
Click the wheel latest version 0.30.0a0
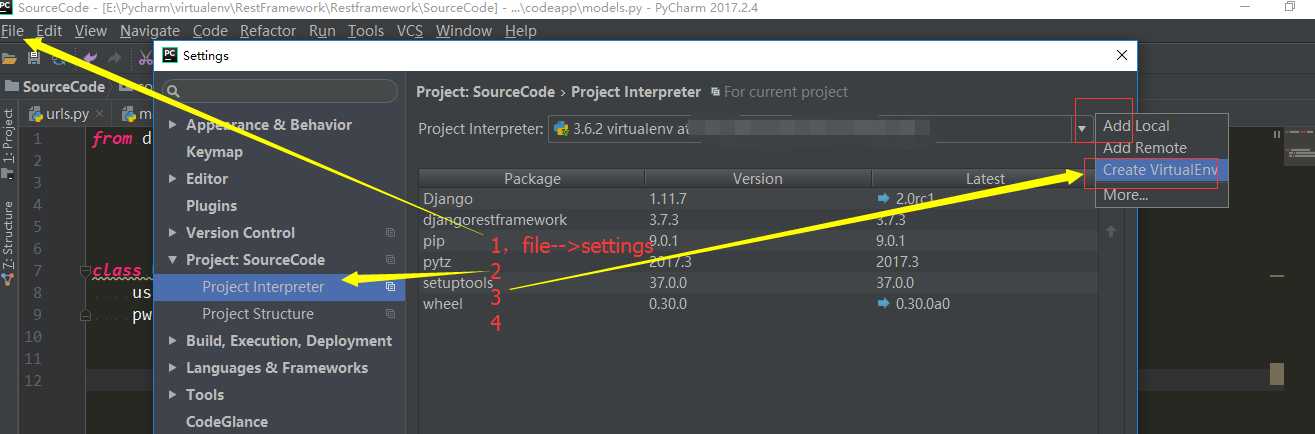coord(922,304)
